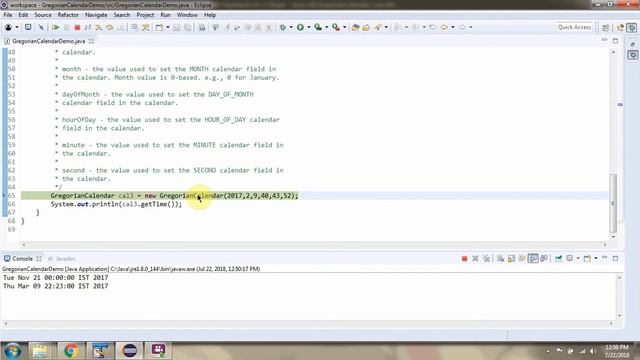This screenshot has width=640, height=360.
Task: Open the Back history dropdown arrow
Action: tap(453, 27)
